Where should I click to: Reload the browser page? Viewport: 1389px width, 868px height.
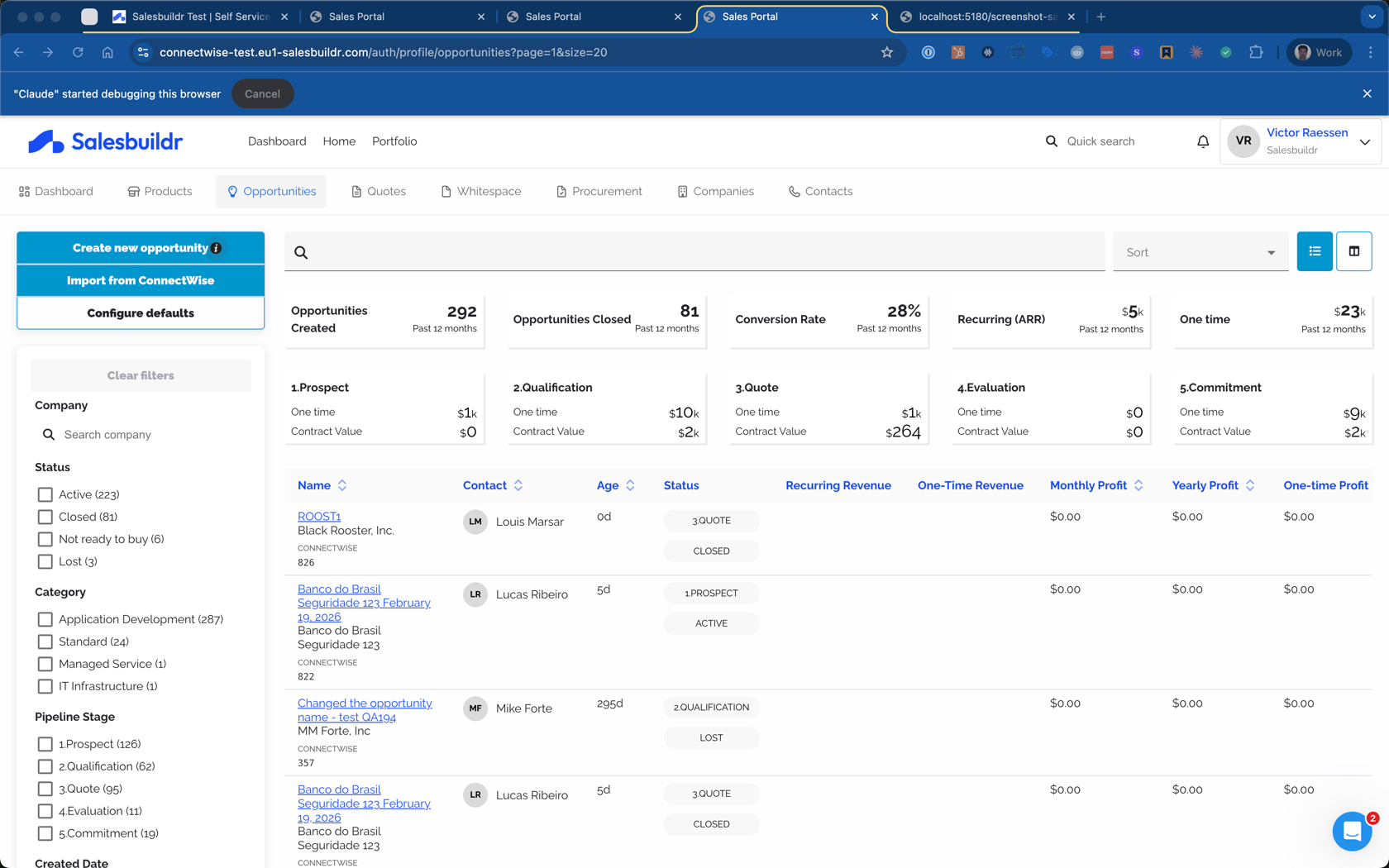78,52
